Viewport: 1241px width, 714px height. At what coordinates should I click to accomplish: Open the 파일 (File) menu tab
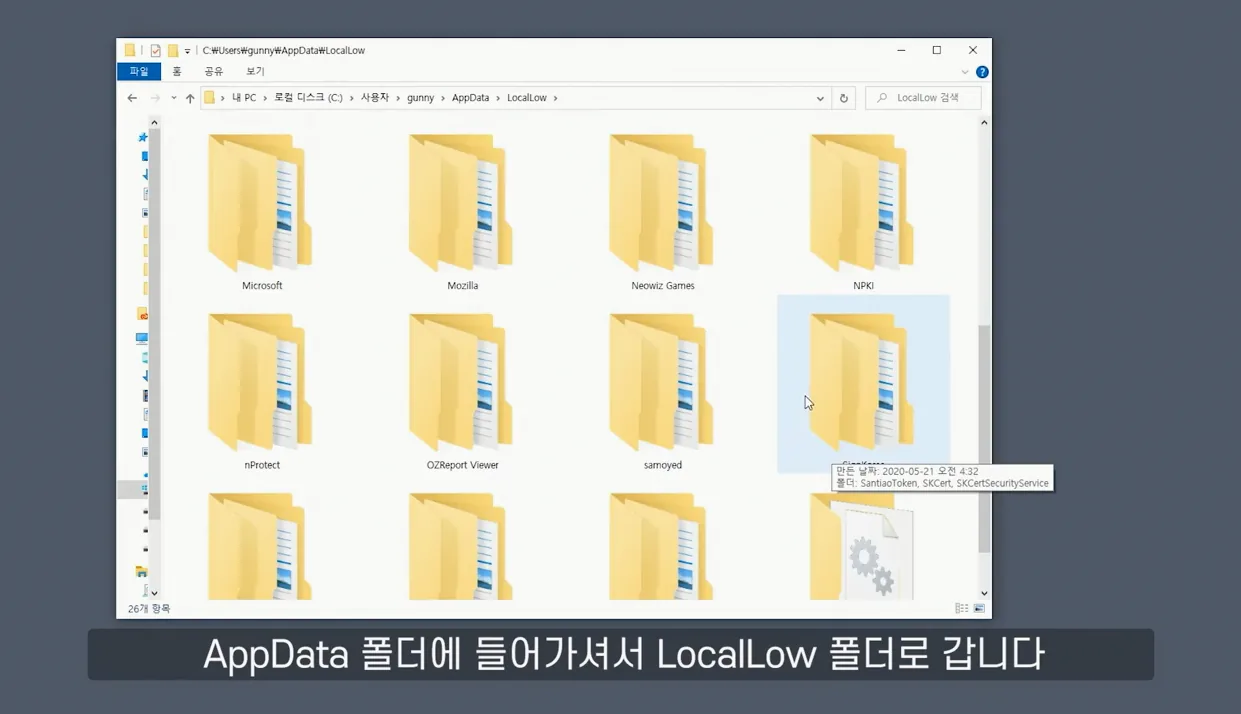(x=139, y=72)
